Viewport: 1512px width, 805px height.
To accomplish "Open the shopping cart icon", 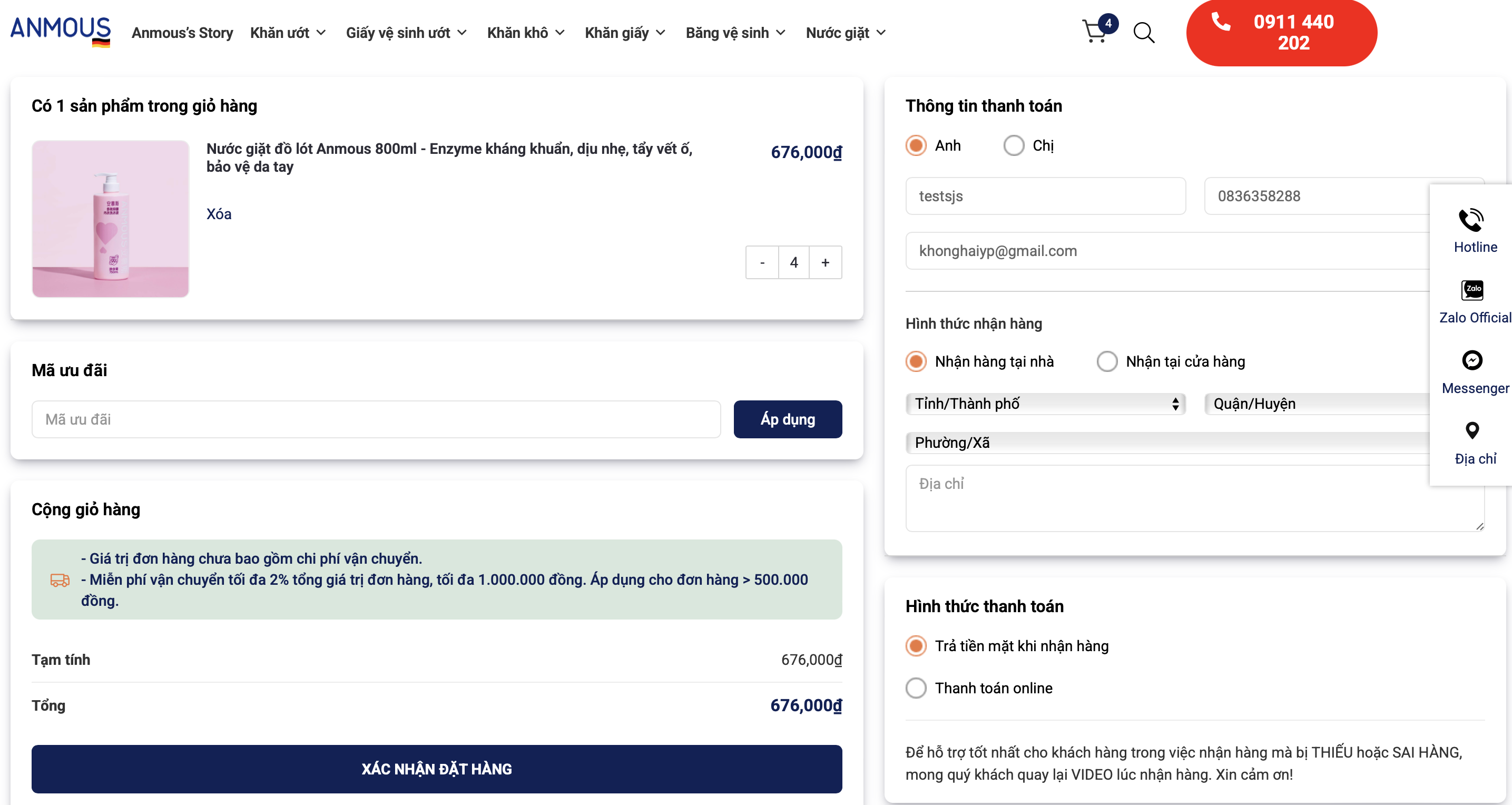I will coord(1095,32).
